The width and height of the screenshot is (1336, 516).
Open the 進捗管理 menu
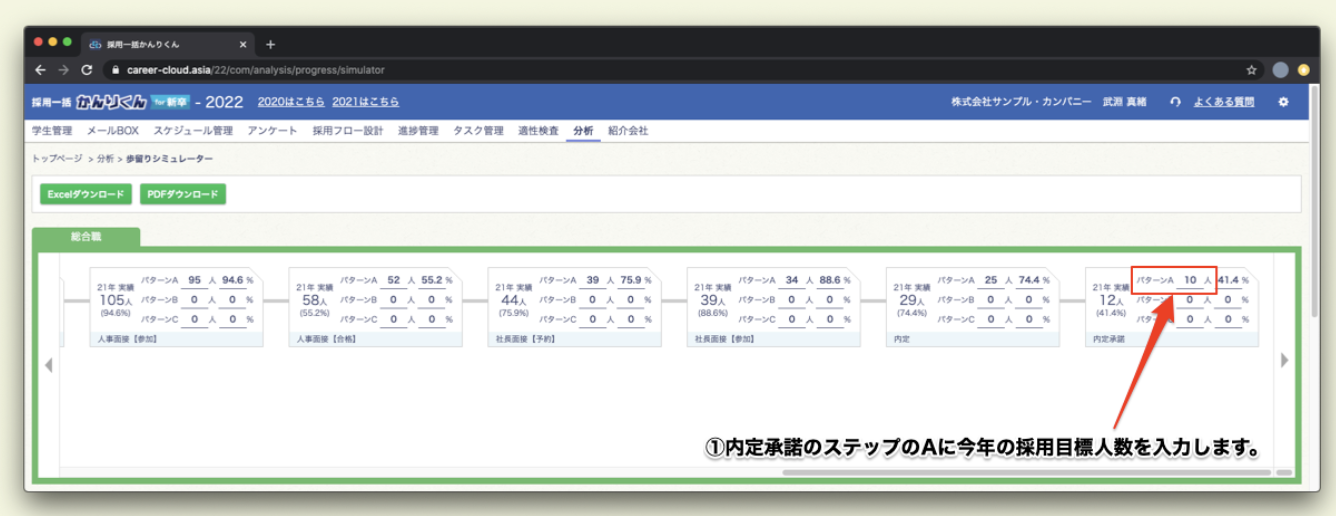418,131
